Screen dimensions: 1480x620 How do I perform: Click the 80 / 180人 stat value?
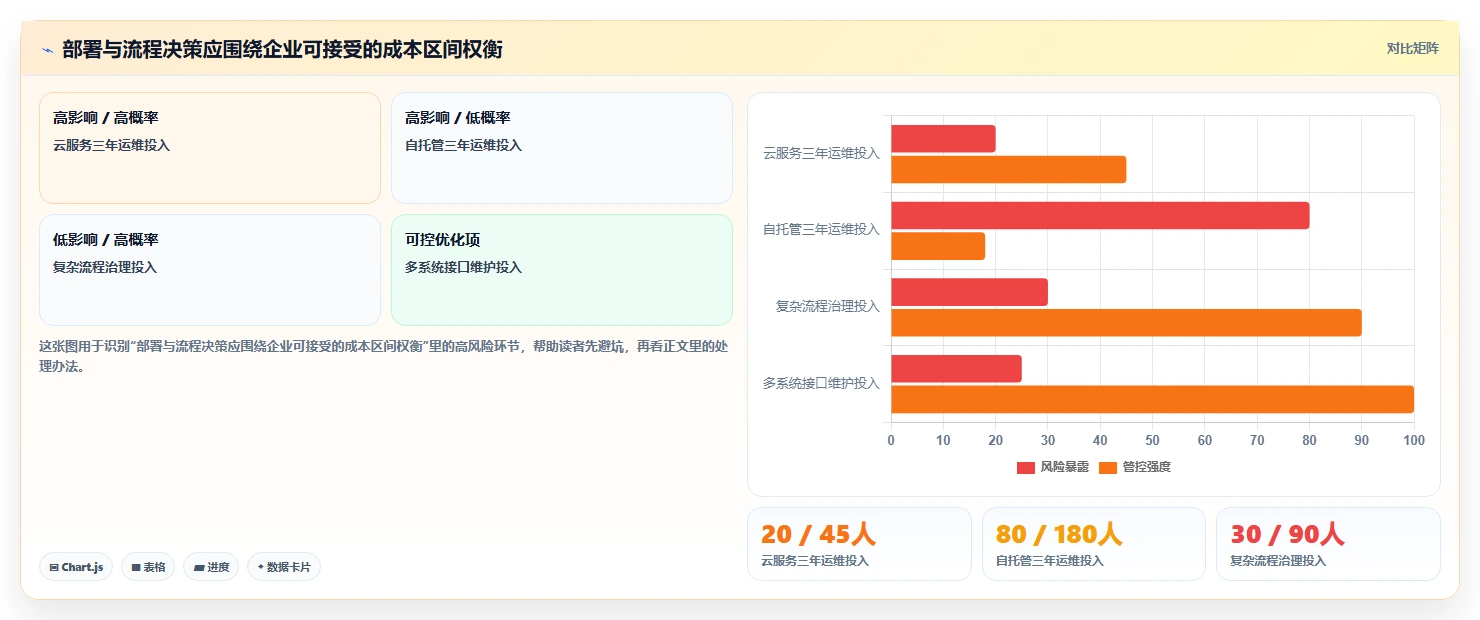1059,535
